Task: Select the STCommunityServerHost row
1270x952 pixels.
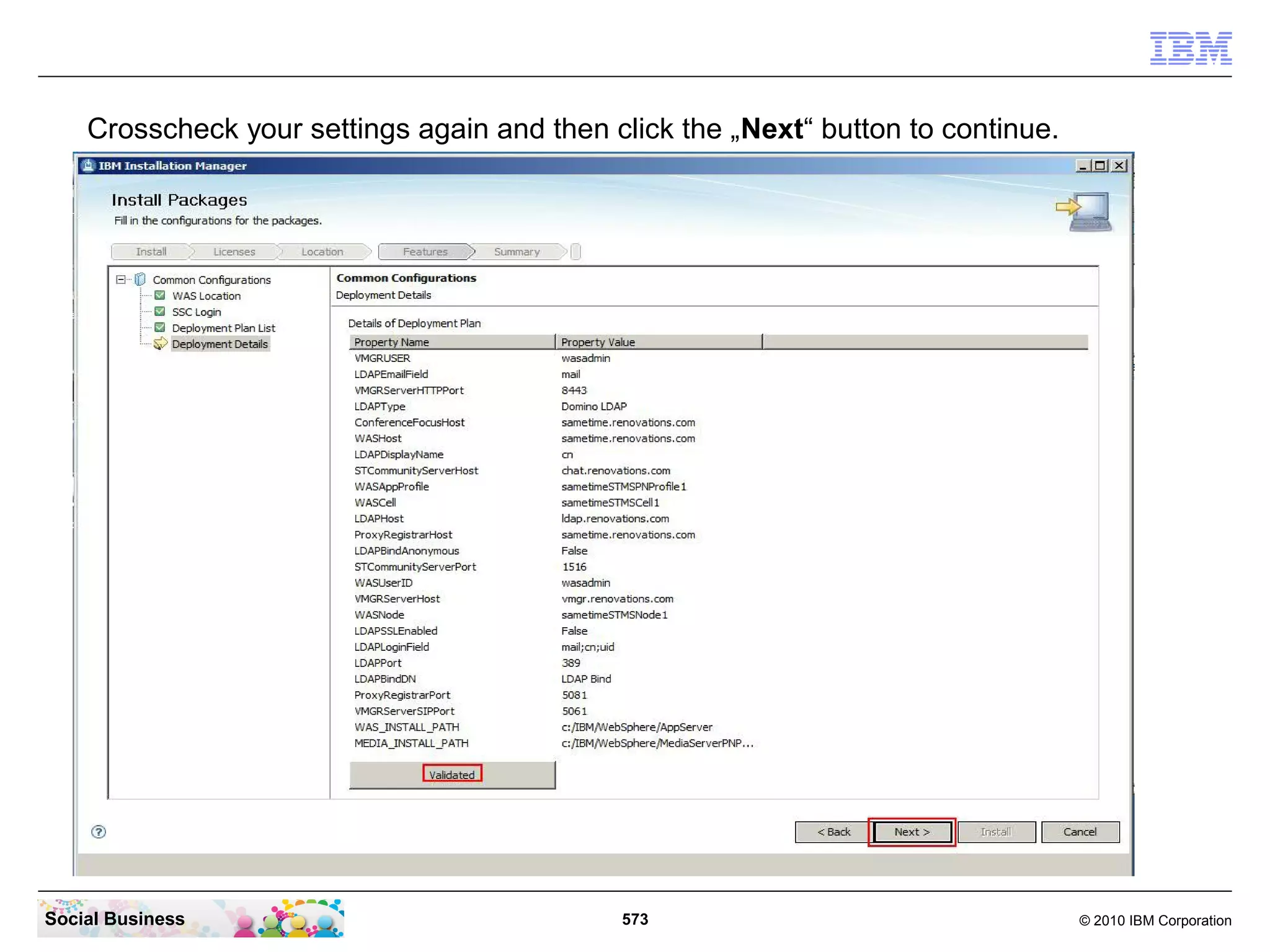Action: pos(718,470)
